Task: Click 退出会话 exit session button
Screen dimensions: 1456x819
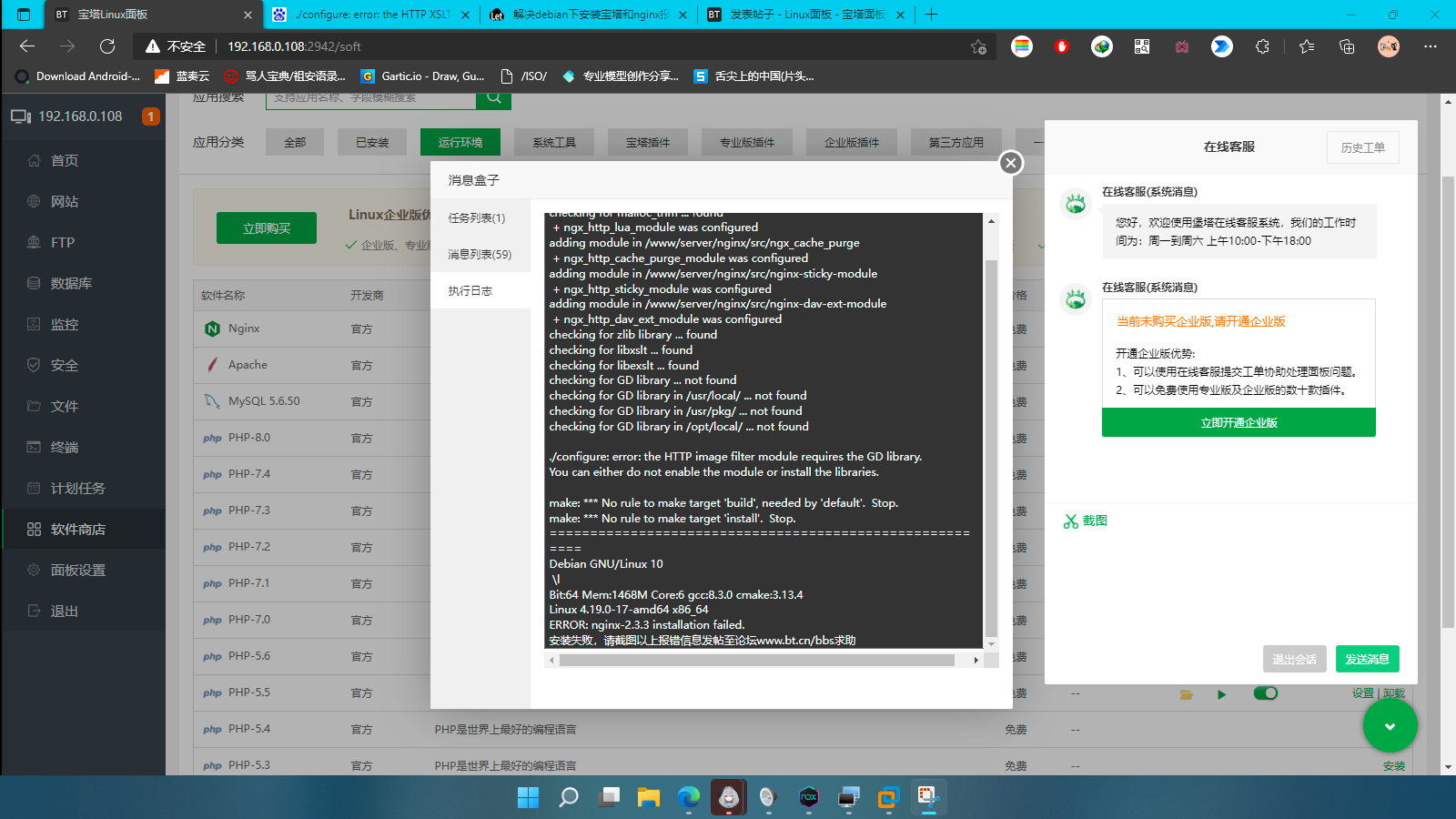Action: (x=1294, y=659)
